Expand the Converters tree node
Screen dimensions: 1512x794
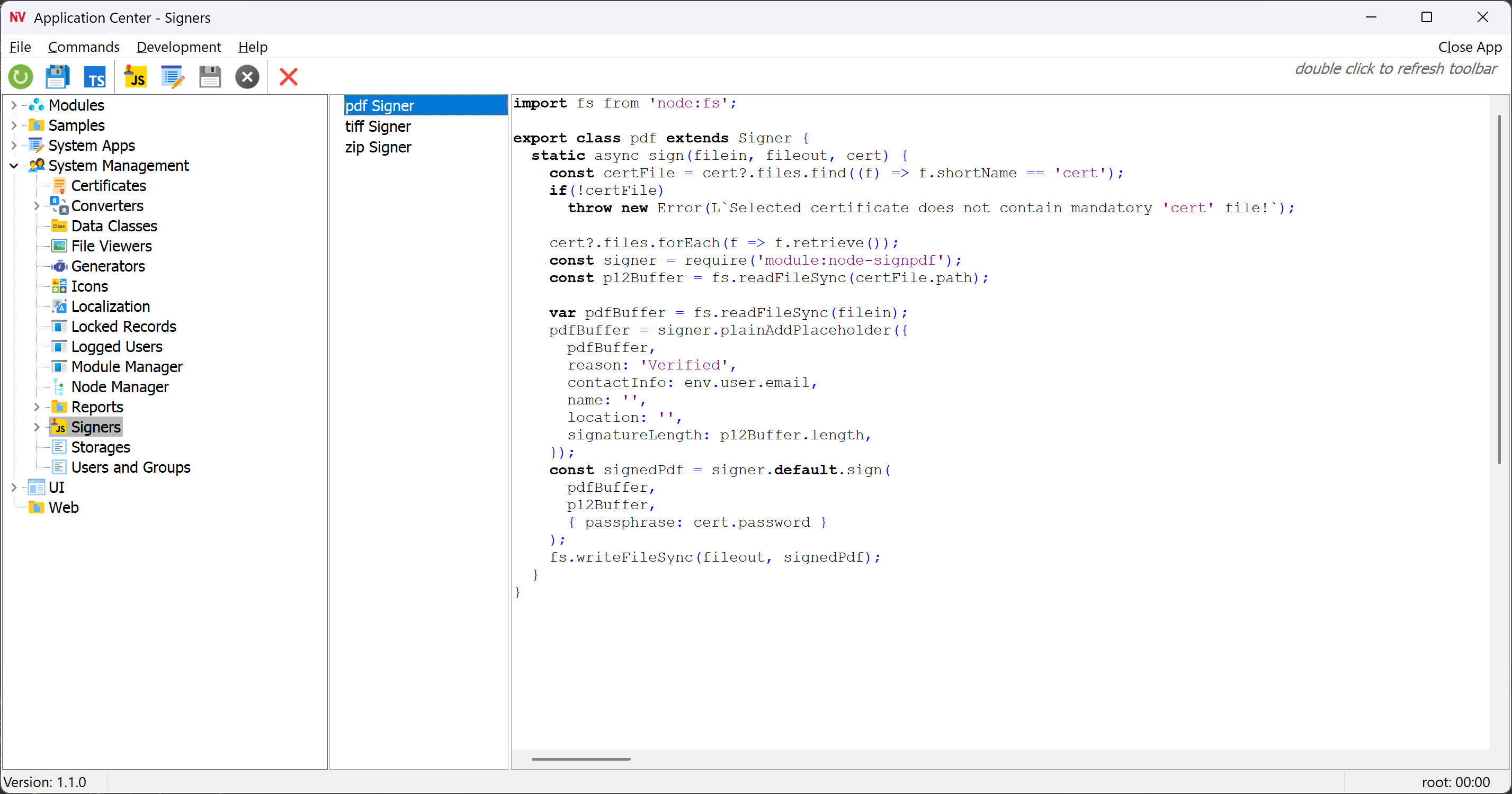click(37, 206)
